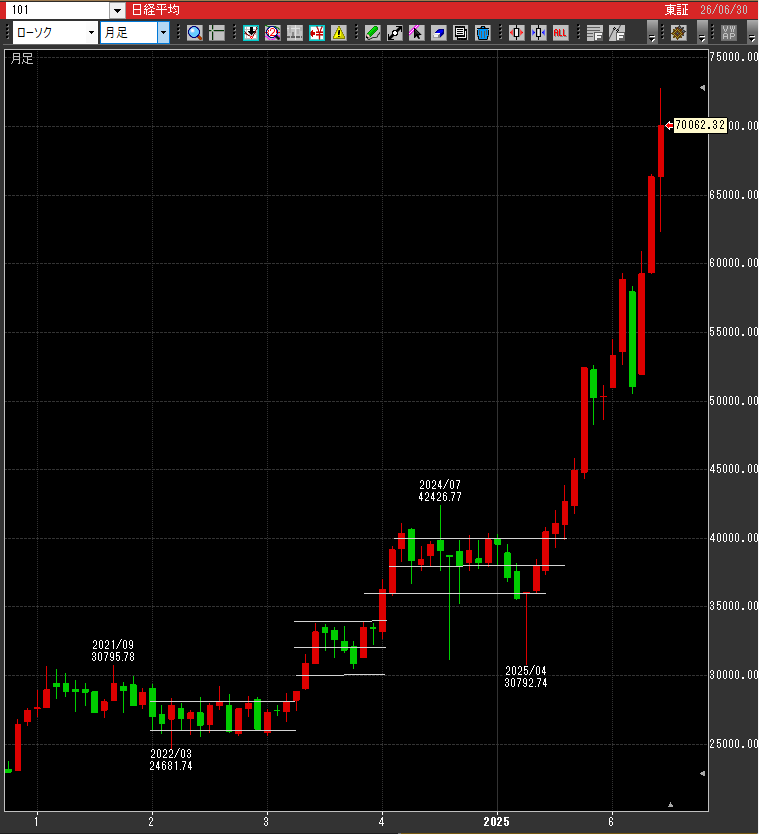Click the 25000.00 price axis label
The width and height of the screenshot is (759, 834).
[733, 744]
